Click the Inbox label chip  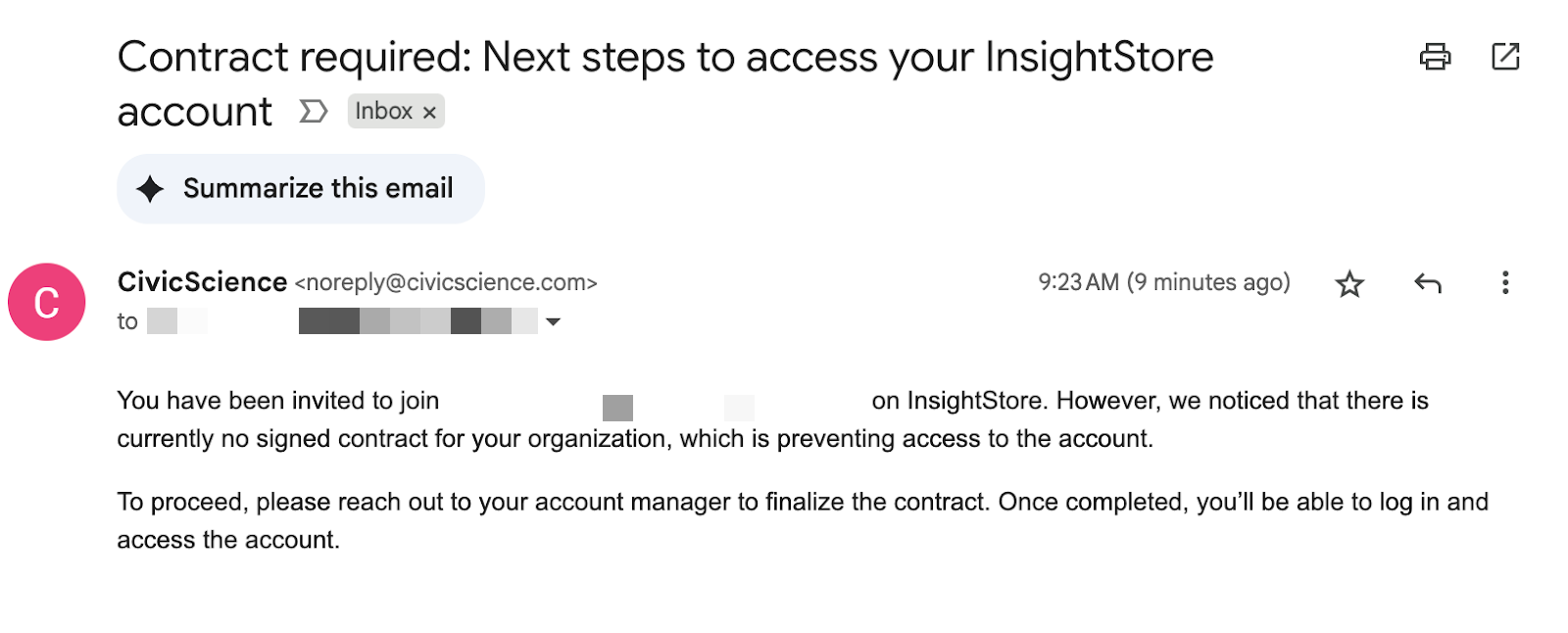click(383, 112)
